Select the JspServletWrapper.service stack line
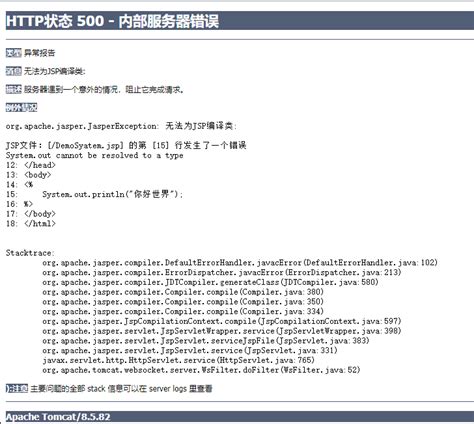The height and width of the screenshot is (424, 474). point(222,331)
